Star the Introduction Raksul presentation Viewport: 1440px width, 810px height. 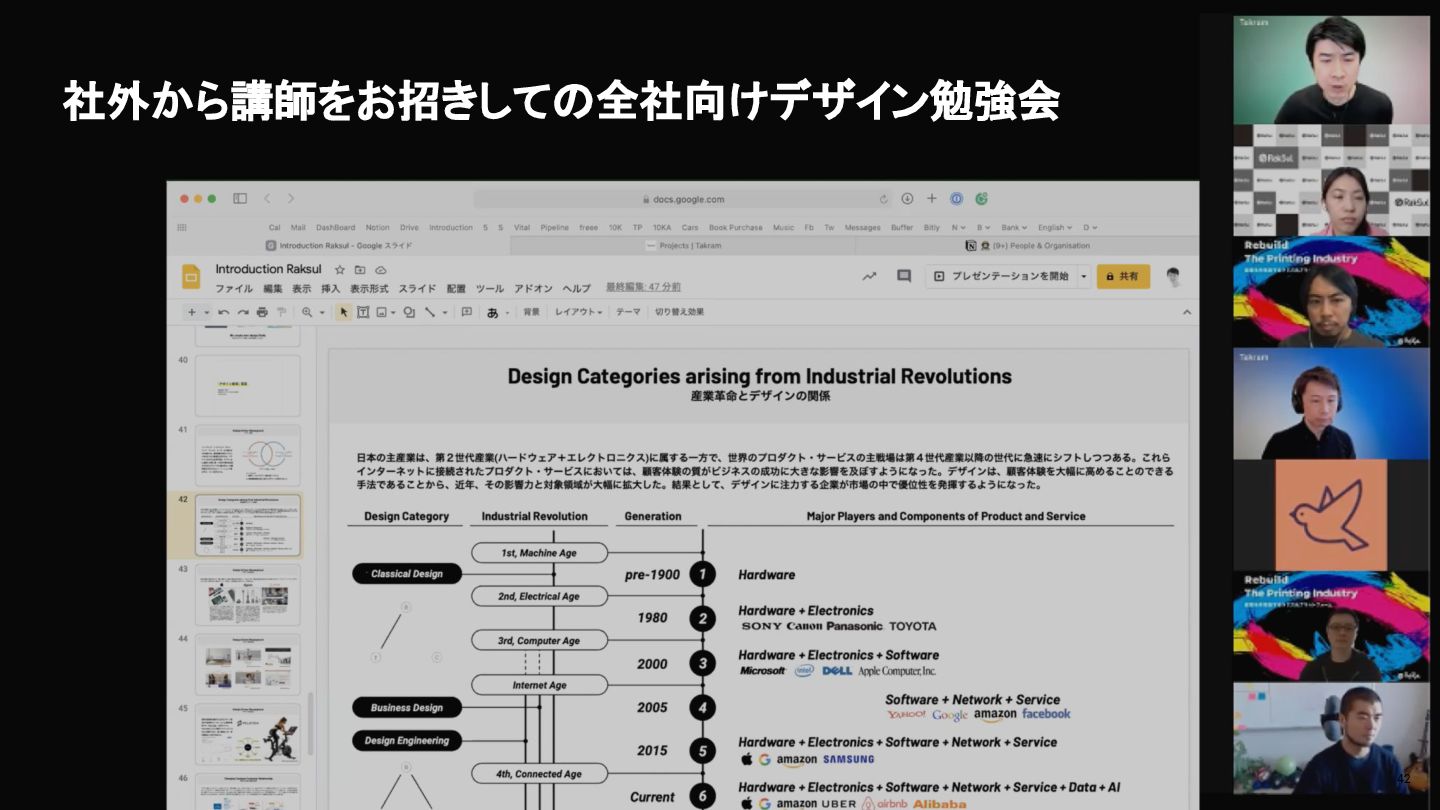[x=340, y=270]
